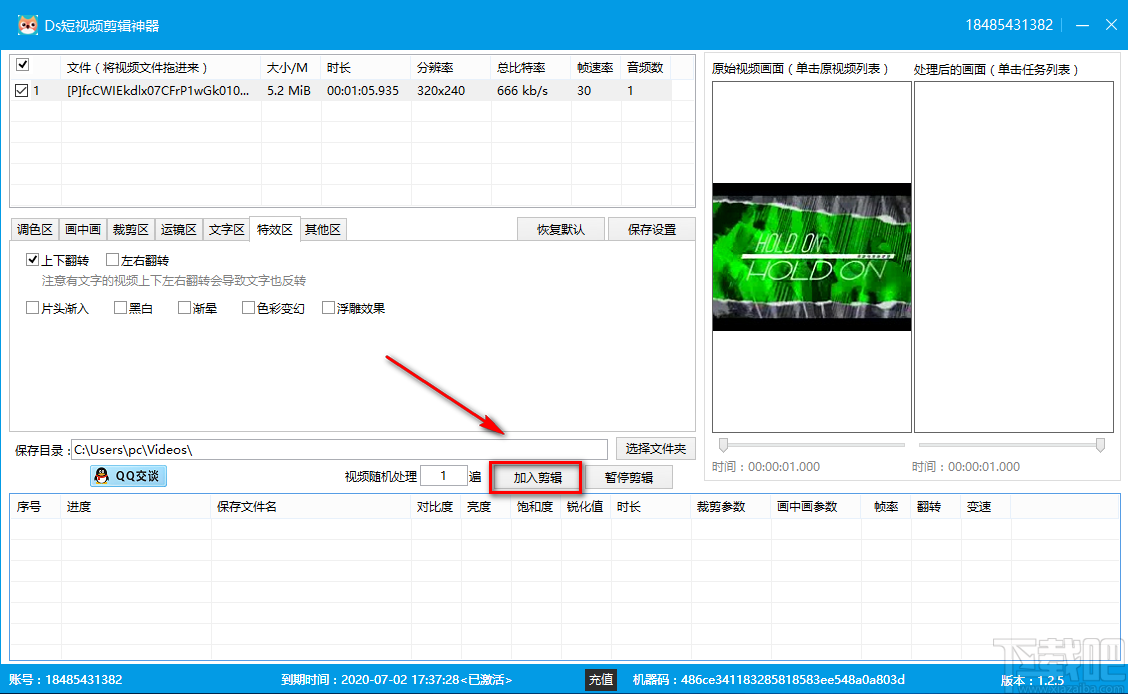
Task: Click the 保存设置 save settings button
Action: pos(651,228)
